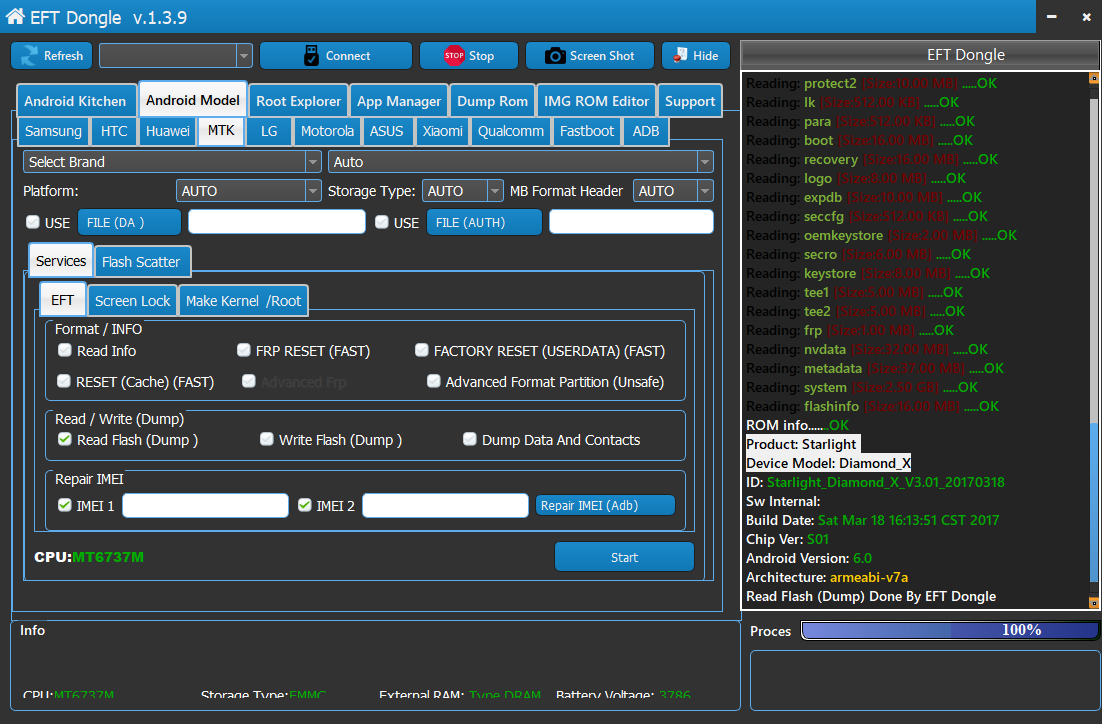Minimize the EFT Dongle window

tap(1051, 16)
